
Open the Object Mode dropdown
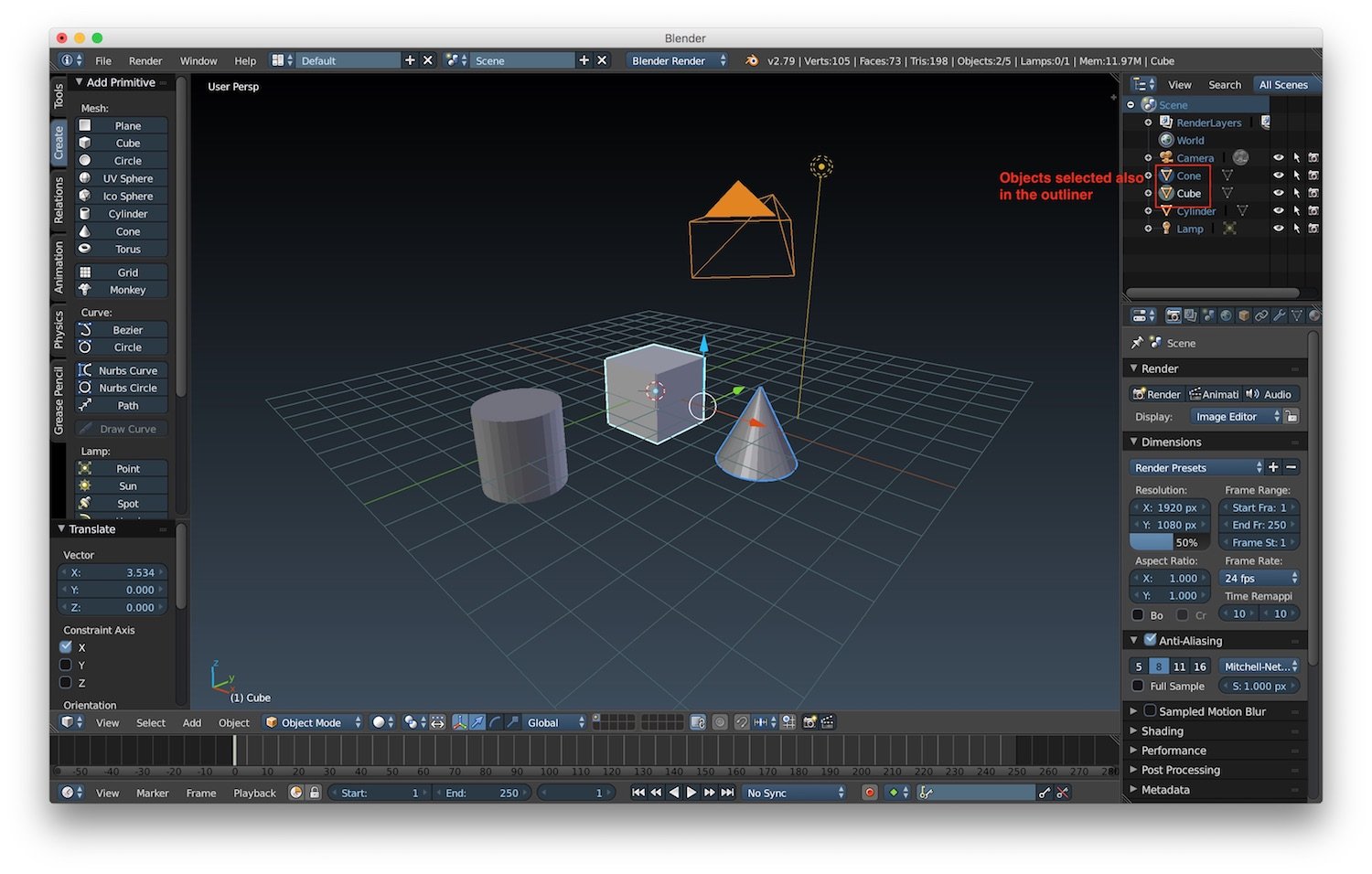click(x=313, y=722)
